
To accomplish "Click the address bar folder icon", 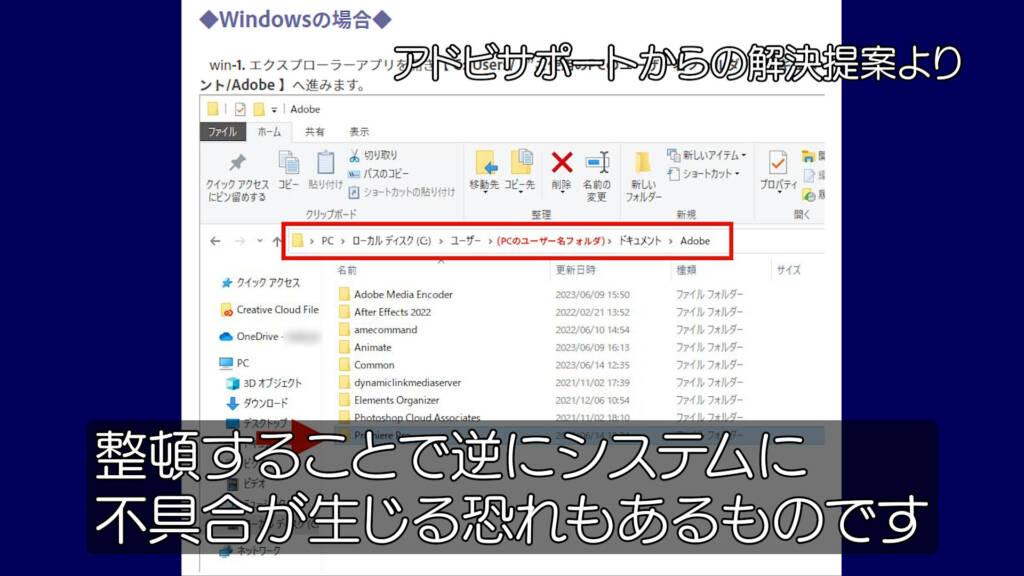I will pos(297,241).
